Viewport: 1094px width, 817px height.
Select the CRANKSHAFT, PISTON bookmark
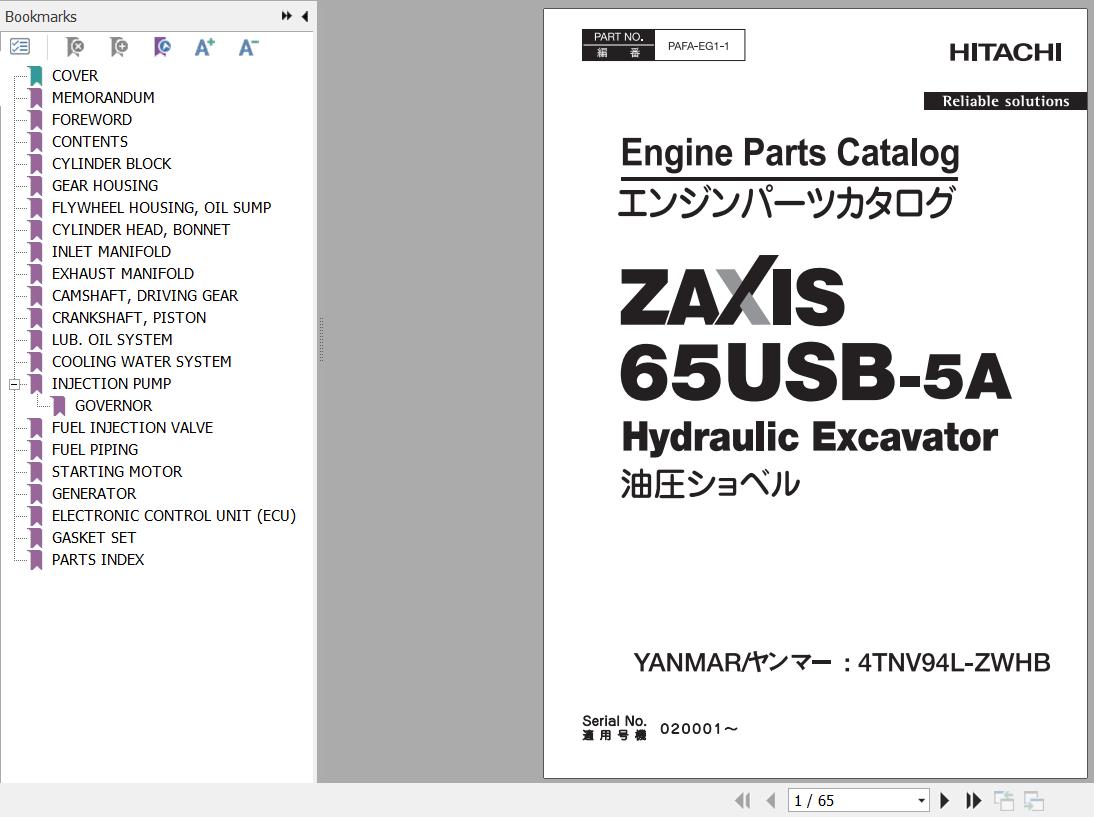[x=129, y=317]
